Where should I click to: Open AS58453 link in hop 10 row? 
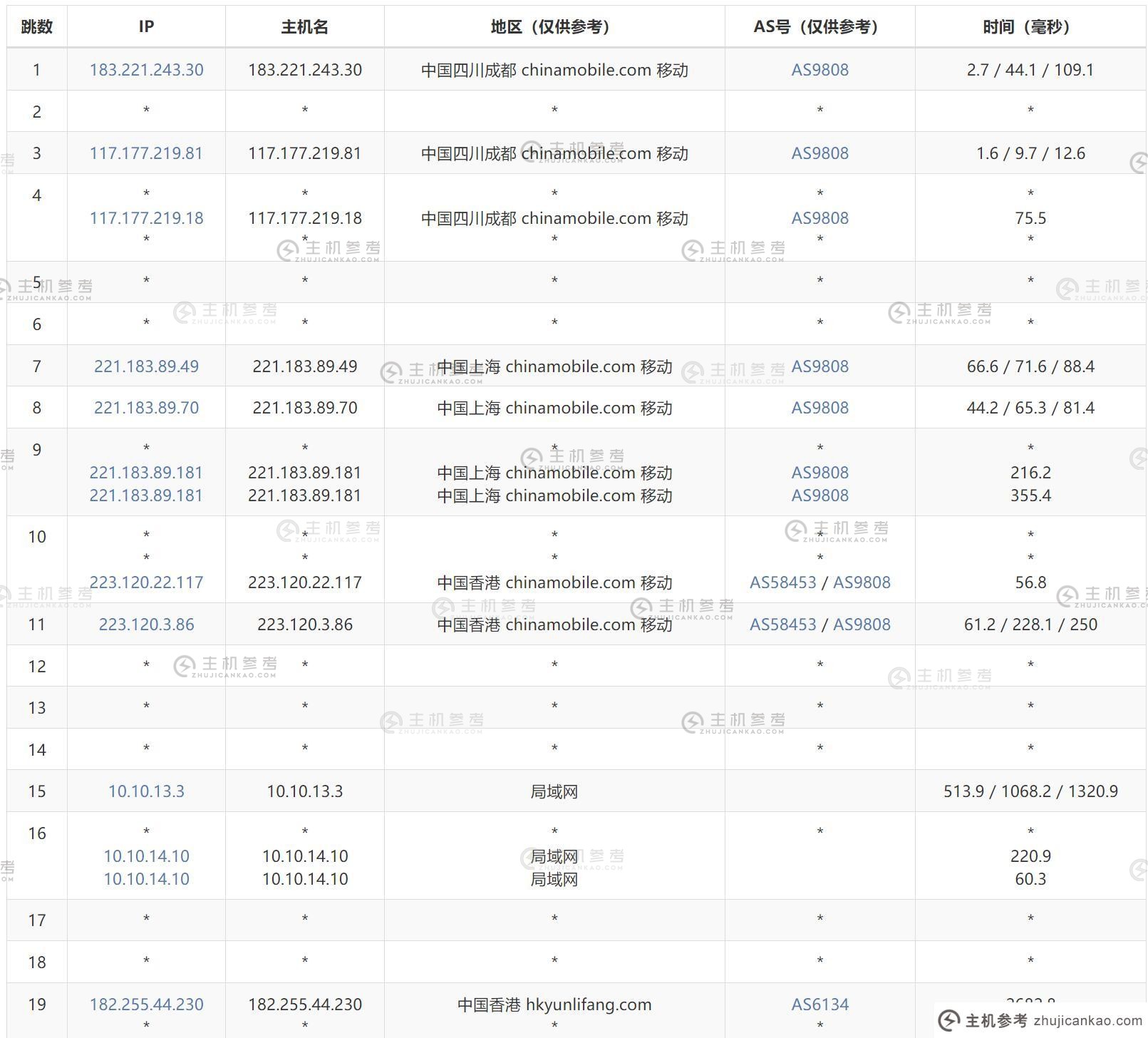pos(782,582)
